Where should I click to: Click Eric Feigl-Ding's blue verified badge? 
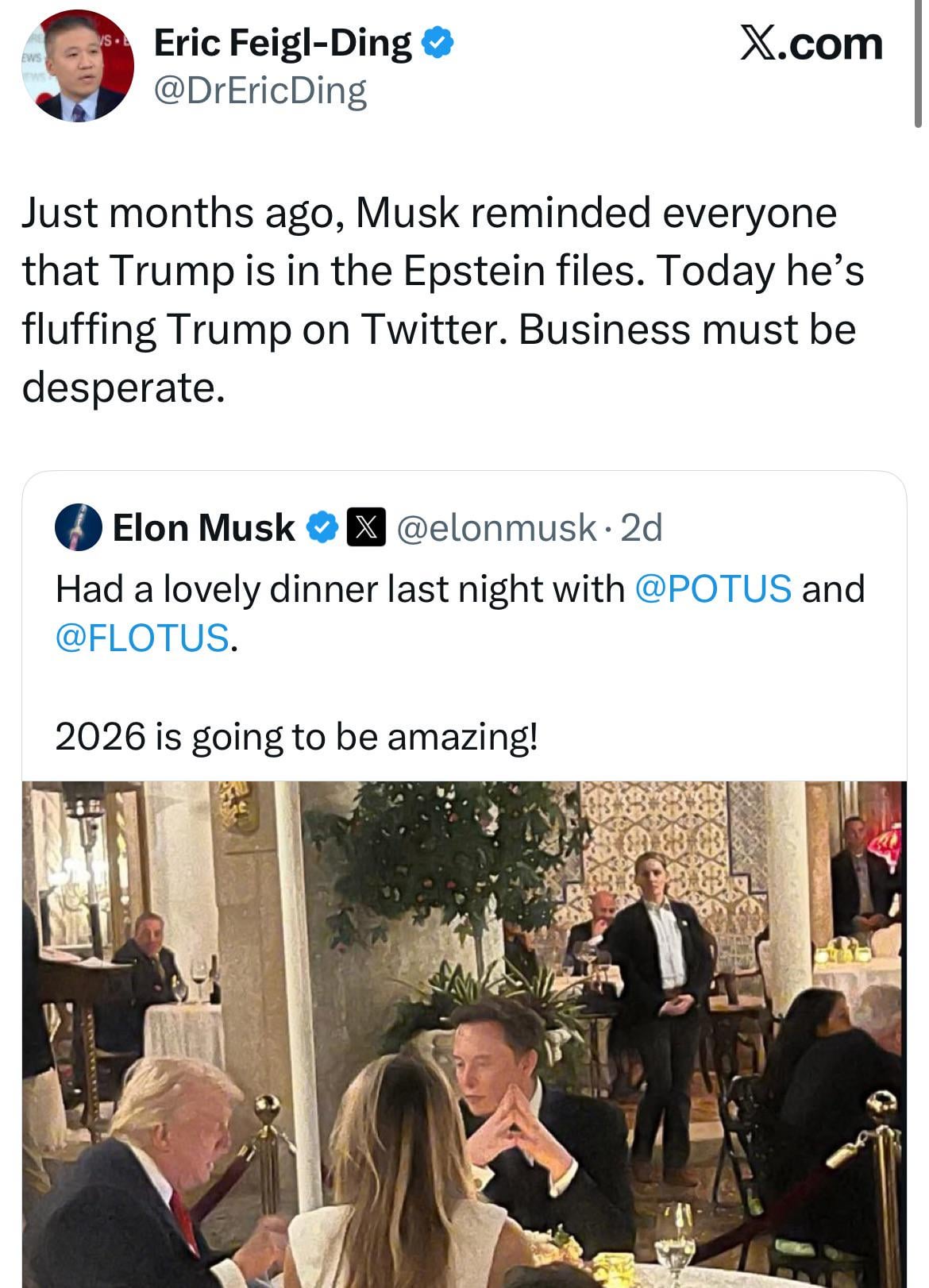[438, 43]
